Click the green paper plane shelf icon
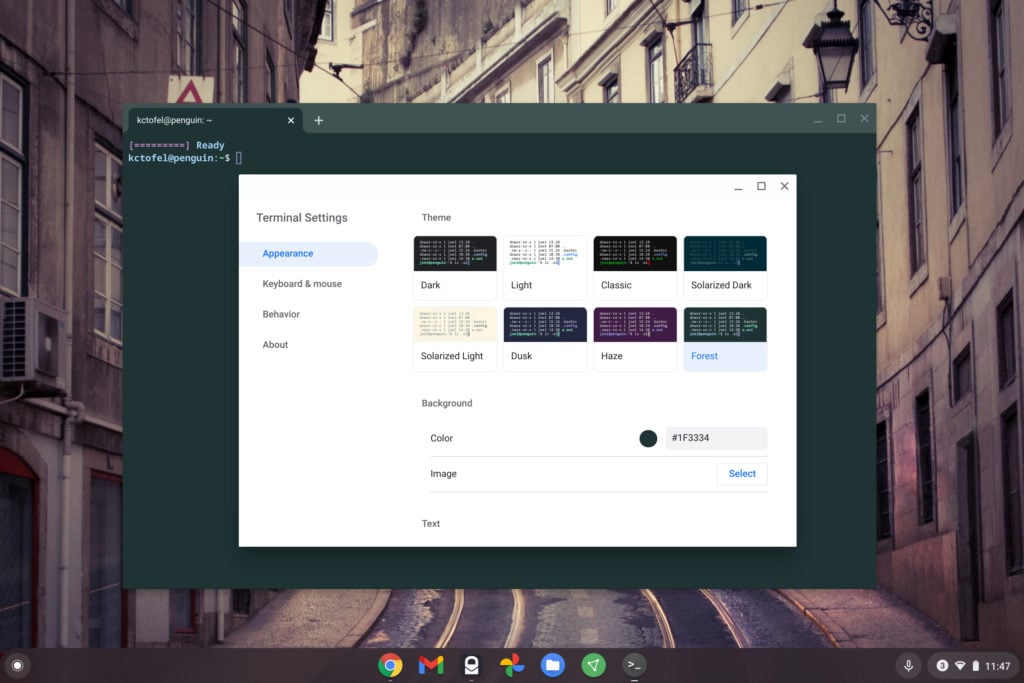Viewport: 1024px width, 683px height. click(593, 665)
